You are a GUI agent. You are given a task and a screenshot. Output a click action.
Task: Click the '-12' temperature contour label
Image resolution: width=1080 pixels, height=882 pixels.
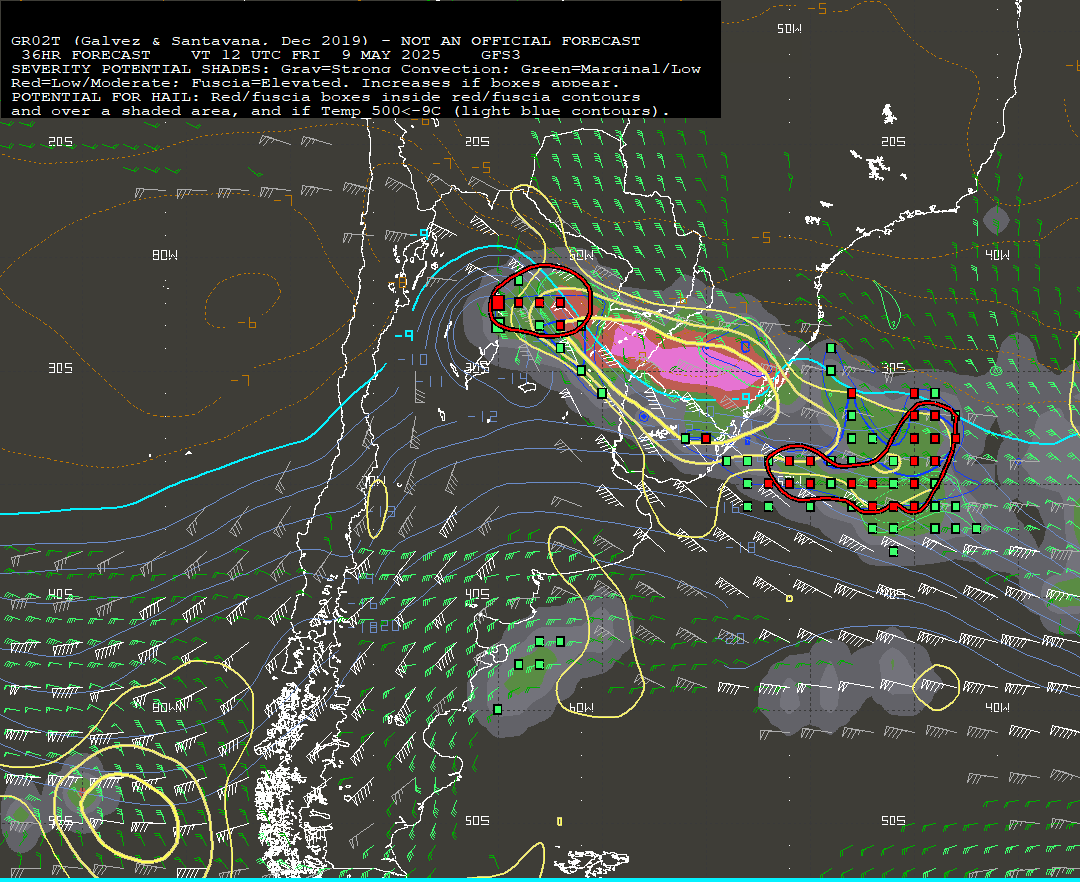pos(482,417)
